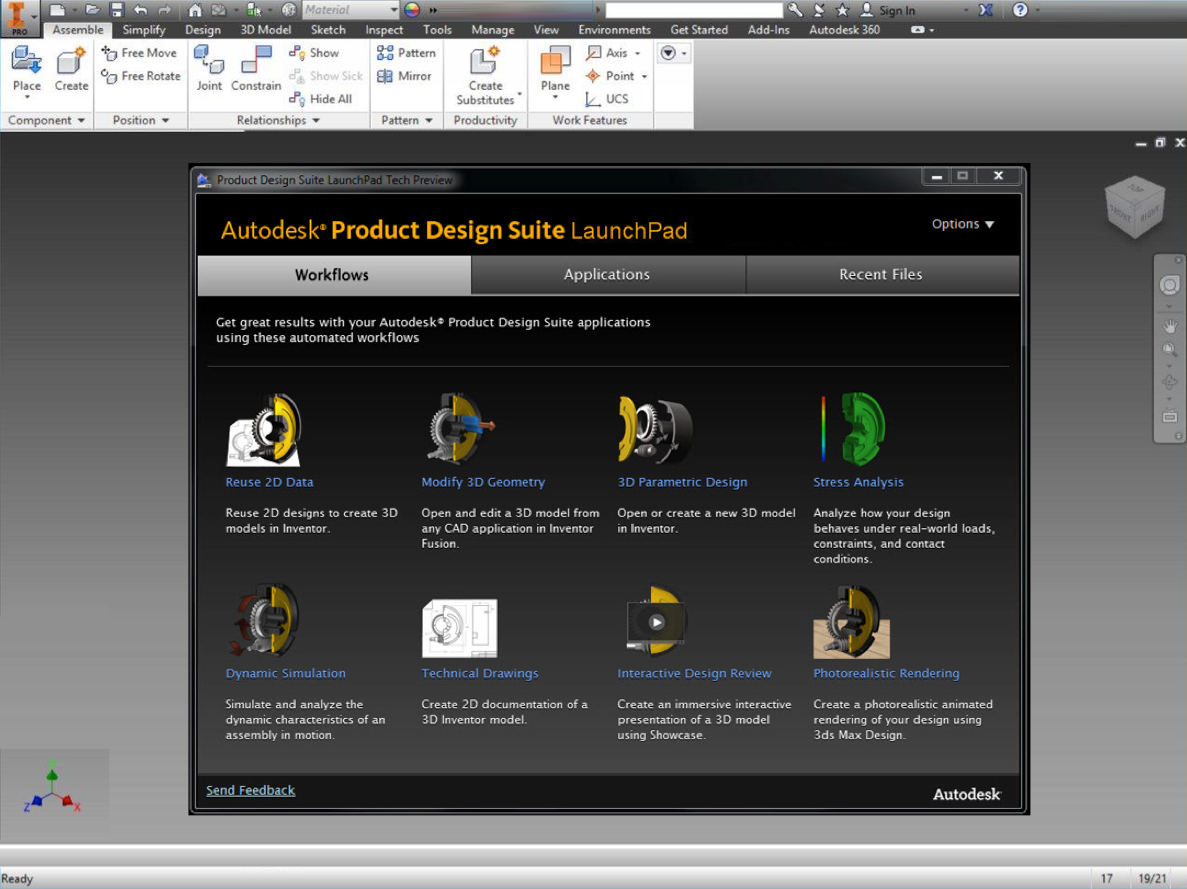Screen dimensions: 1187x889
Task: Select the Joint tool icon
Action: point(209,63)
